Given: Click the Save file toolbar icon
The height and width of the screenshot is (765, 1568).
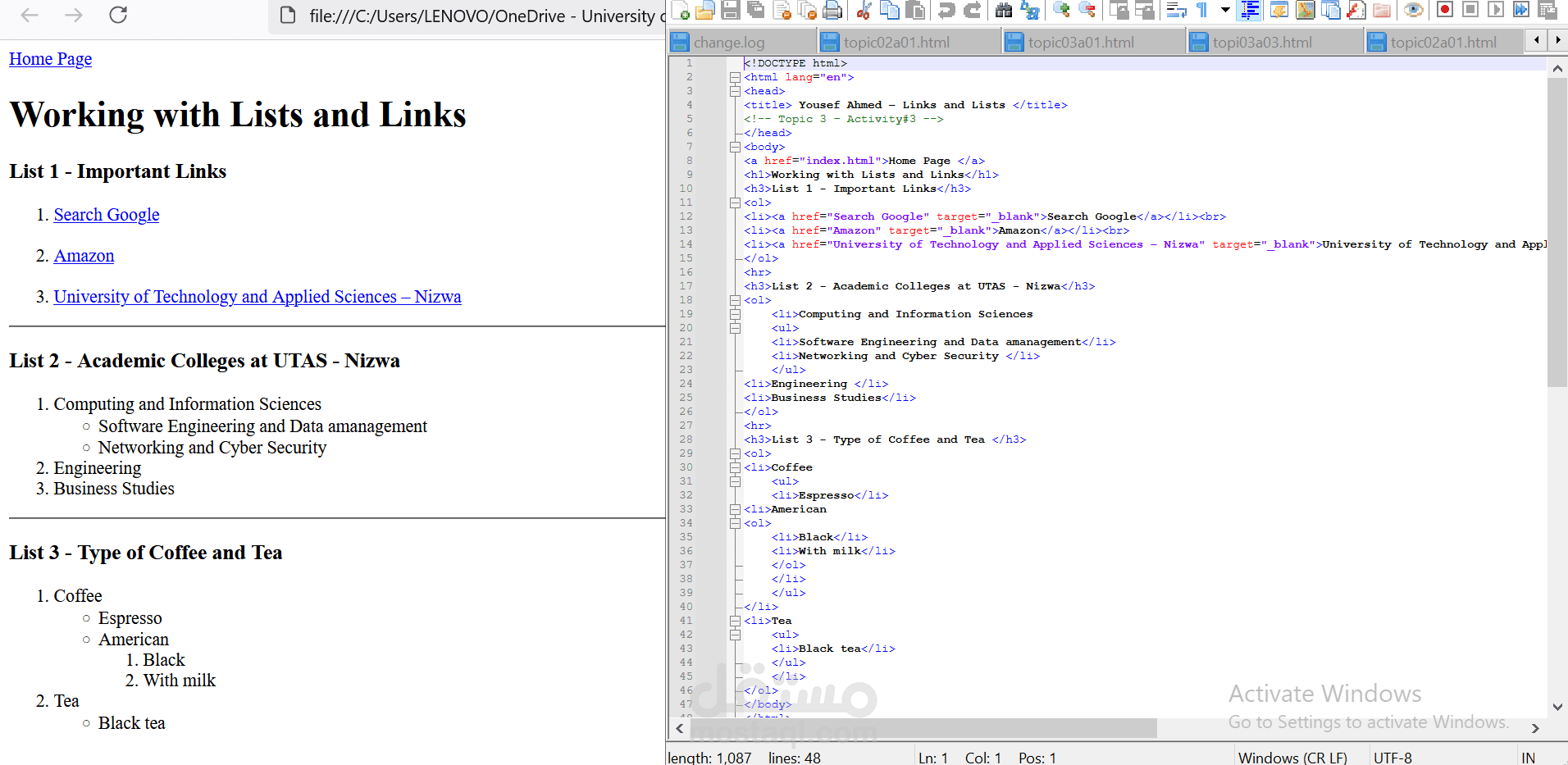Looking at the screenshot, I should click(x=730, y=10).
